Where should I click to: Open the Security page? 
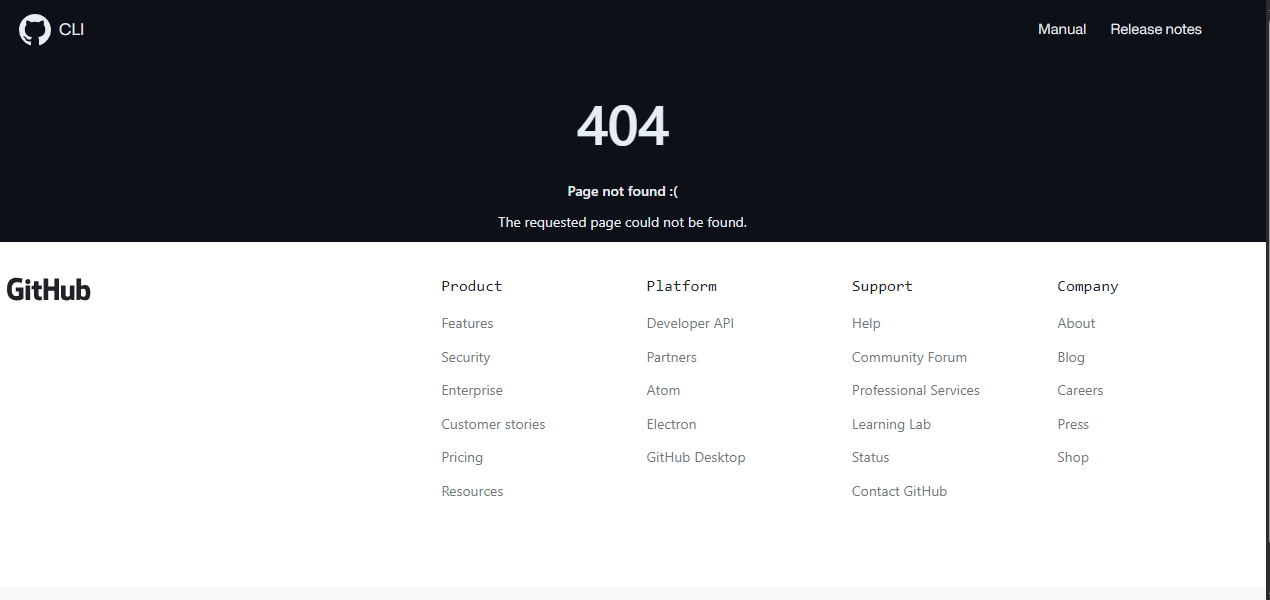pyautogui.click(x=465, y=357)
